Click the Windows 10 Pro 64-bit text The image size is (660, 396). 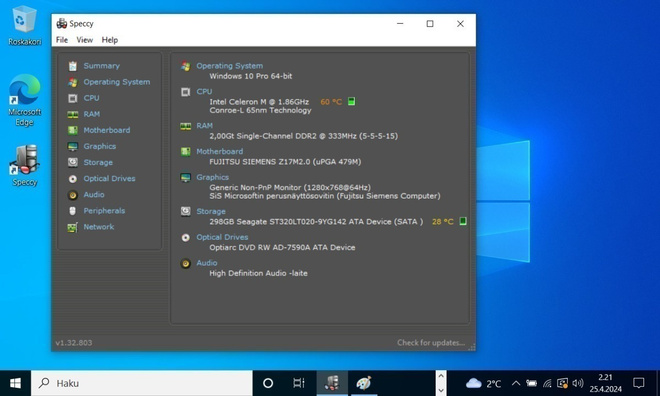click(x=250, y=76)
